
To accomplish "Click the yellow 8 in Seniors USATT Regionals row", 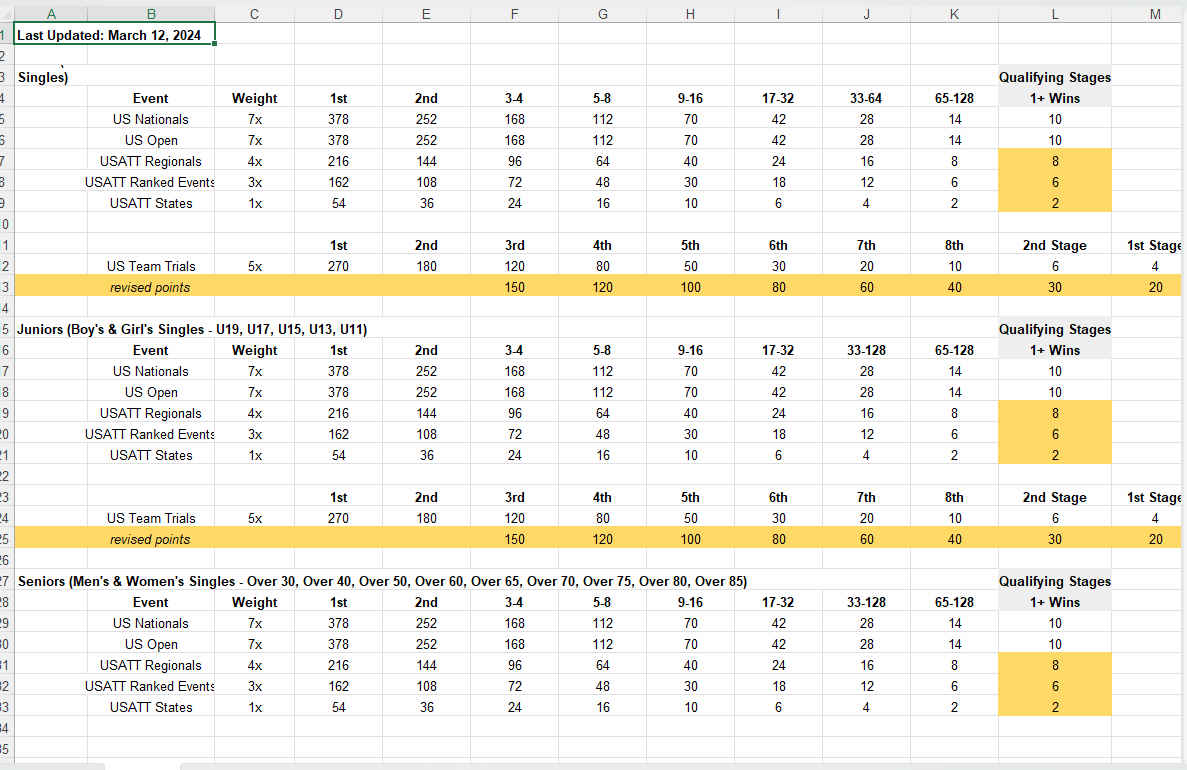I will tap(1055, 666).
